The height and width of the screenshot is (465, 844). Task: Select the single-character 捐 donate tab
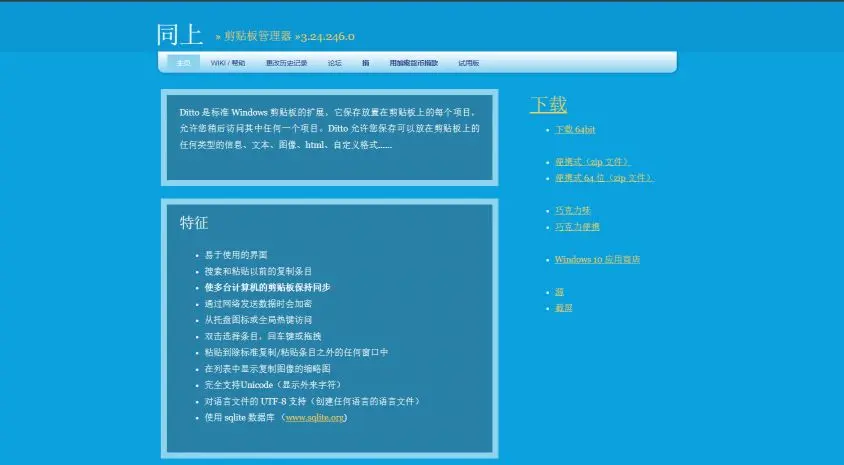click(x=365, y=63)
